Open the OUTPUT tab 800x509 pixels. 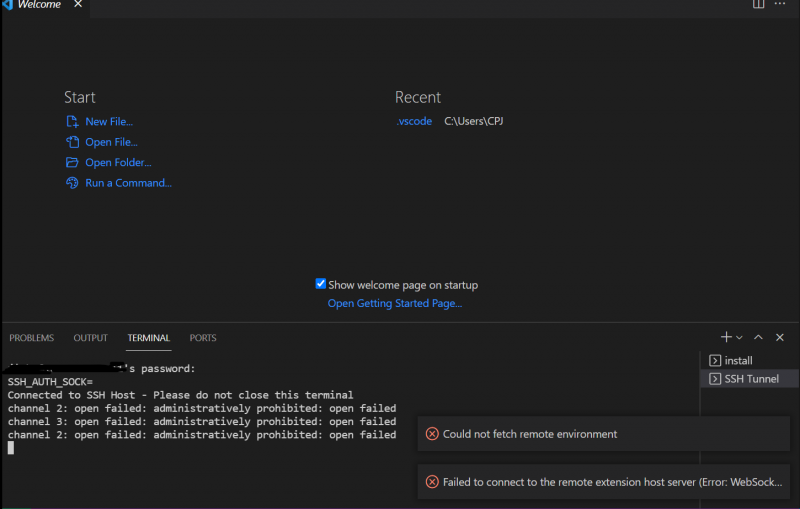(x=90, y=338)
